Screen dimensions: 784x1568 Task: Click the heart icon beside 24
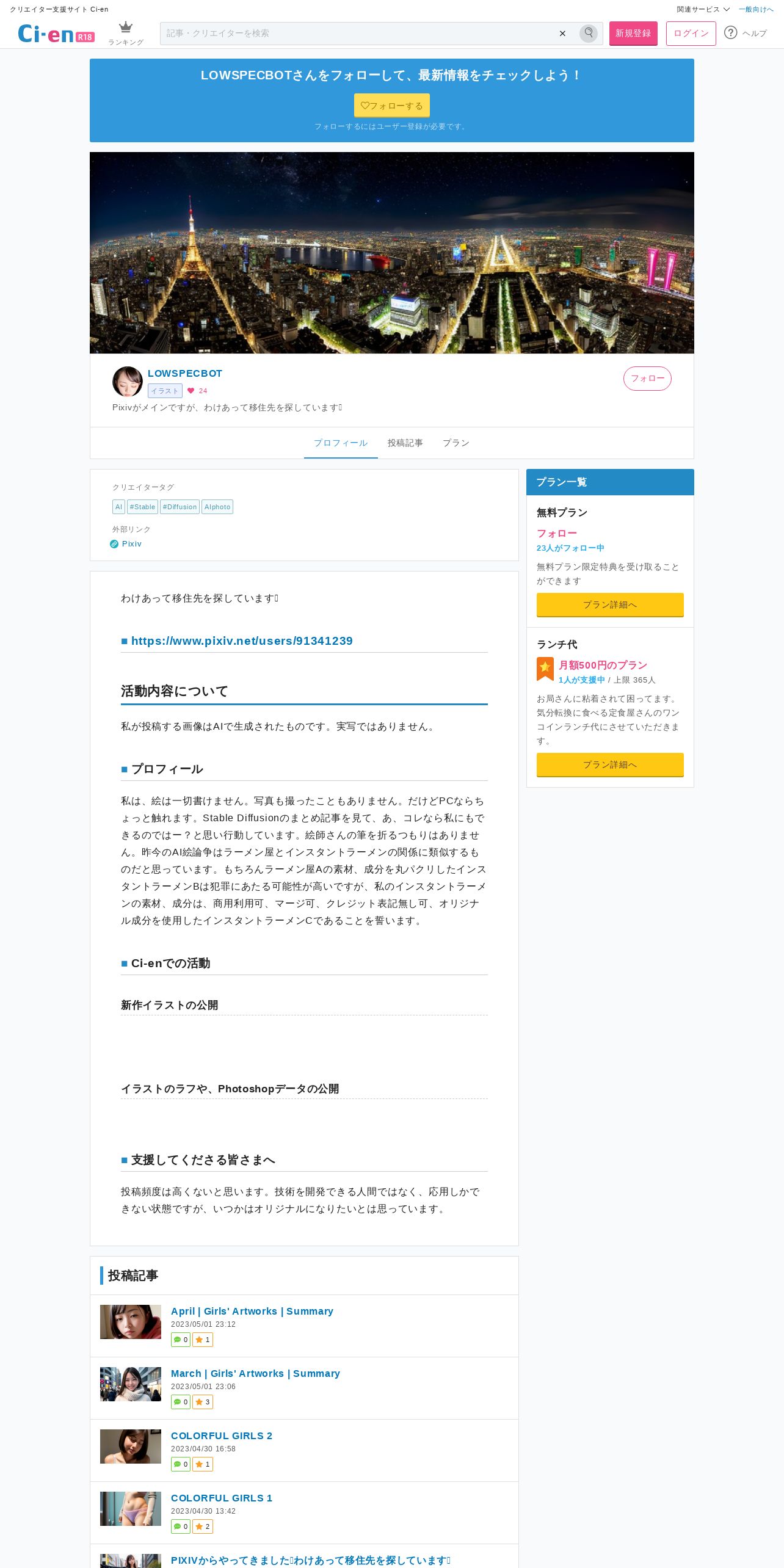coord(191,391)
